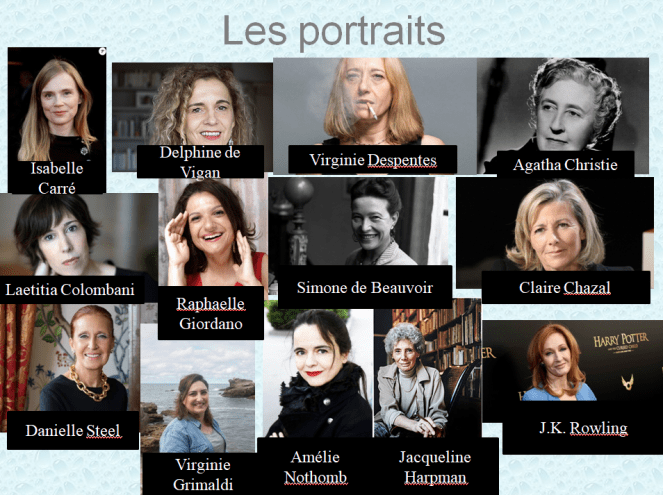Click the Raphaelle Giordano text box

pos(211,313)
